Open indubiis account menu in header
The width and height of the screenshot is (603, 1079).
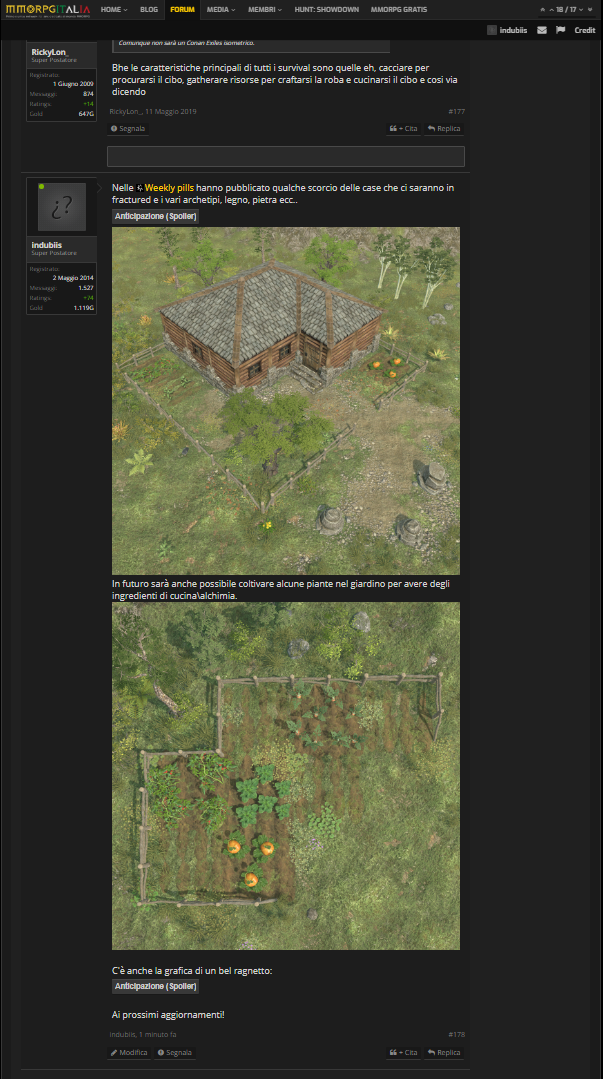(507, 30)
